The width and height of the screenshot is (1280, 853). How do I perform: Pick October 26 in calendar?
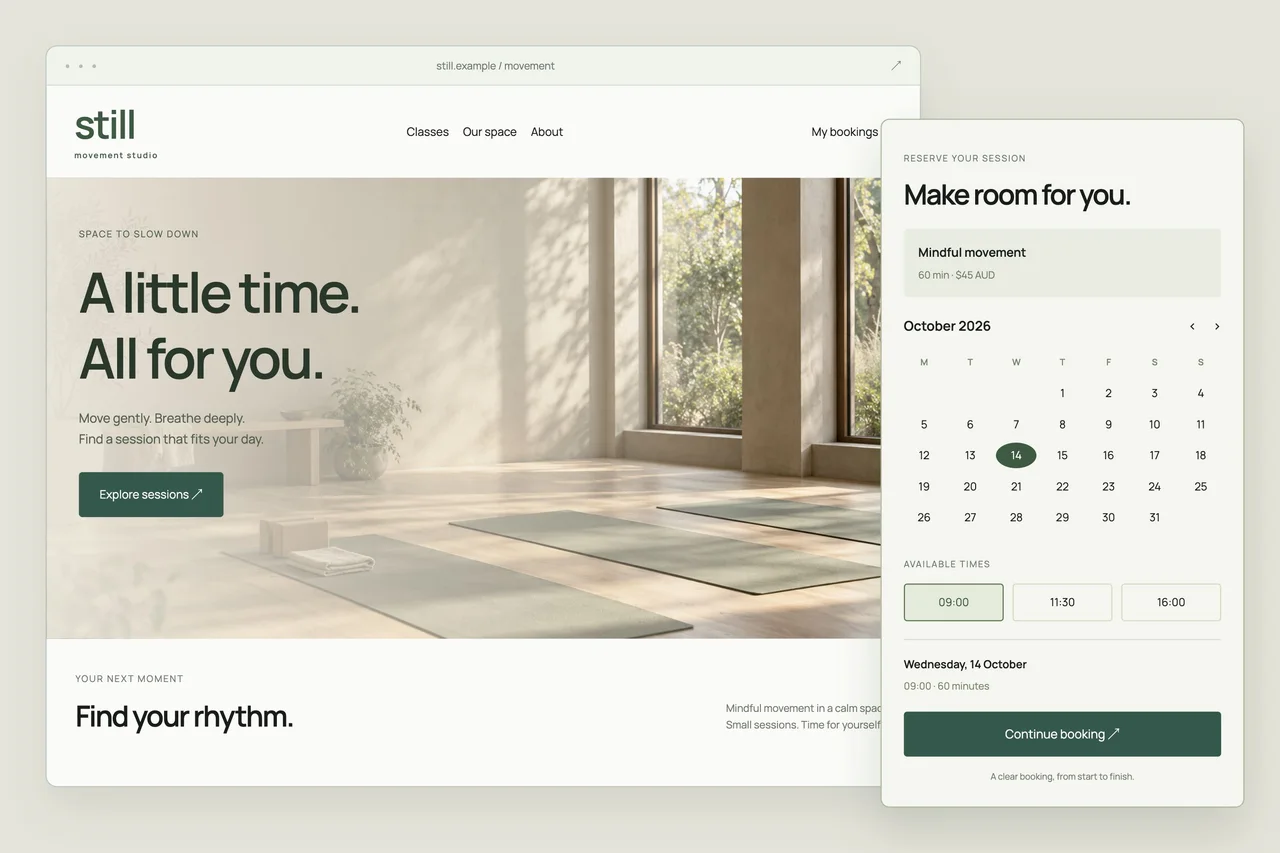924,518
